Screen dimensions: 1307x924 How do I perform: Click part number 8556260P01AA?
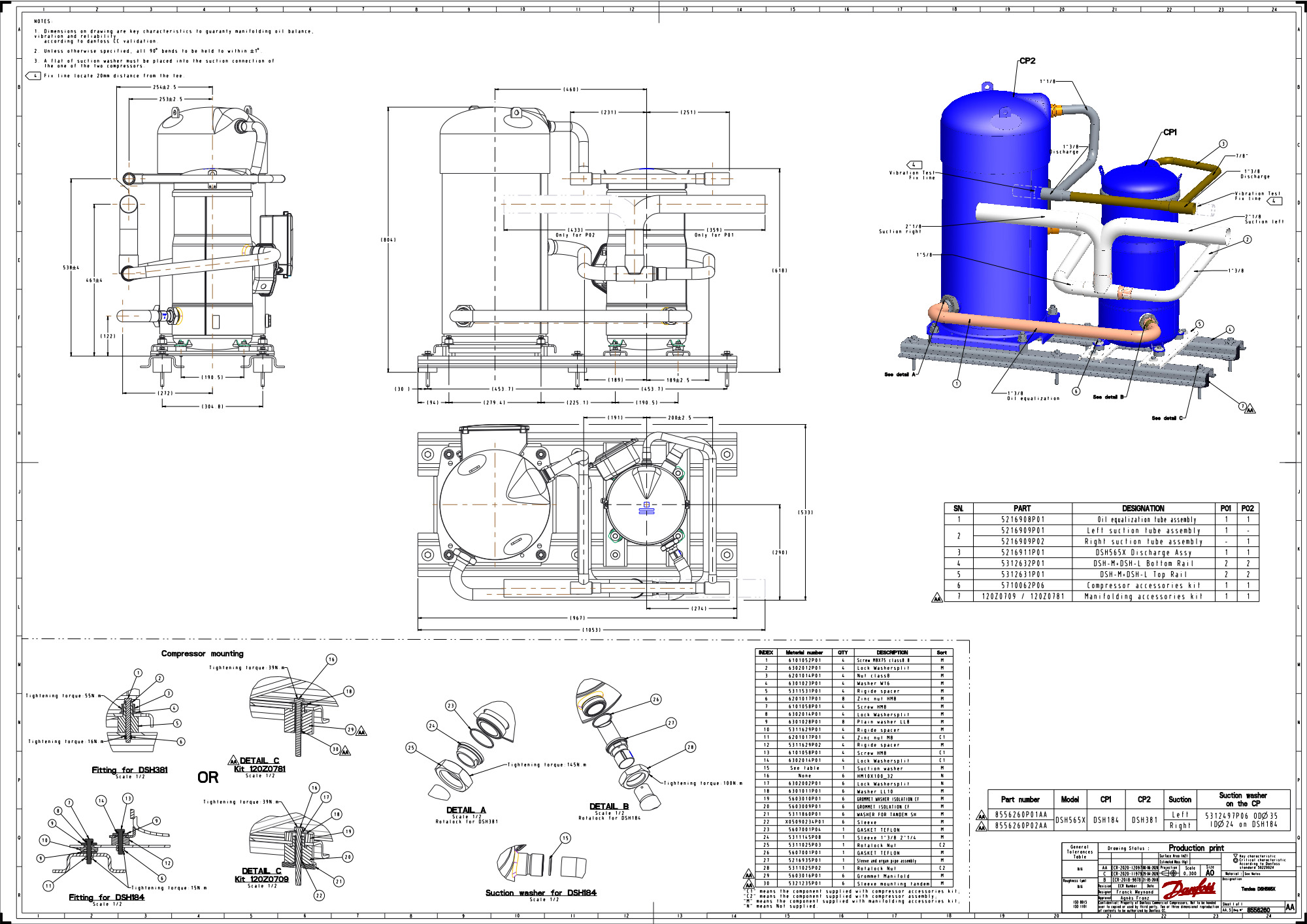[x=1021, y=815]
